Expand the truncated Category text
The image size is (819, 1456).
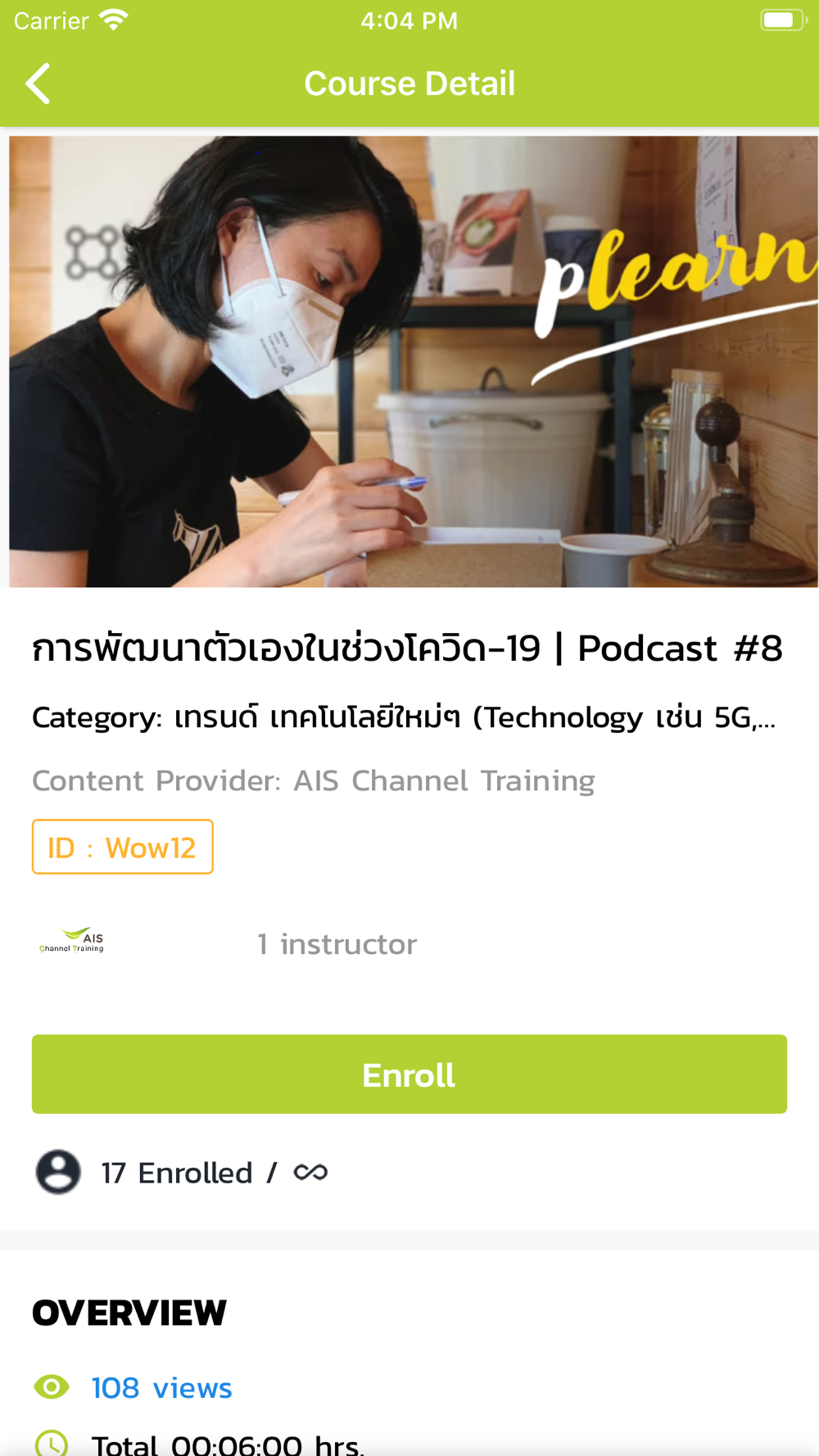point(404,717)
